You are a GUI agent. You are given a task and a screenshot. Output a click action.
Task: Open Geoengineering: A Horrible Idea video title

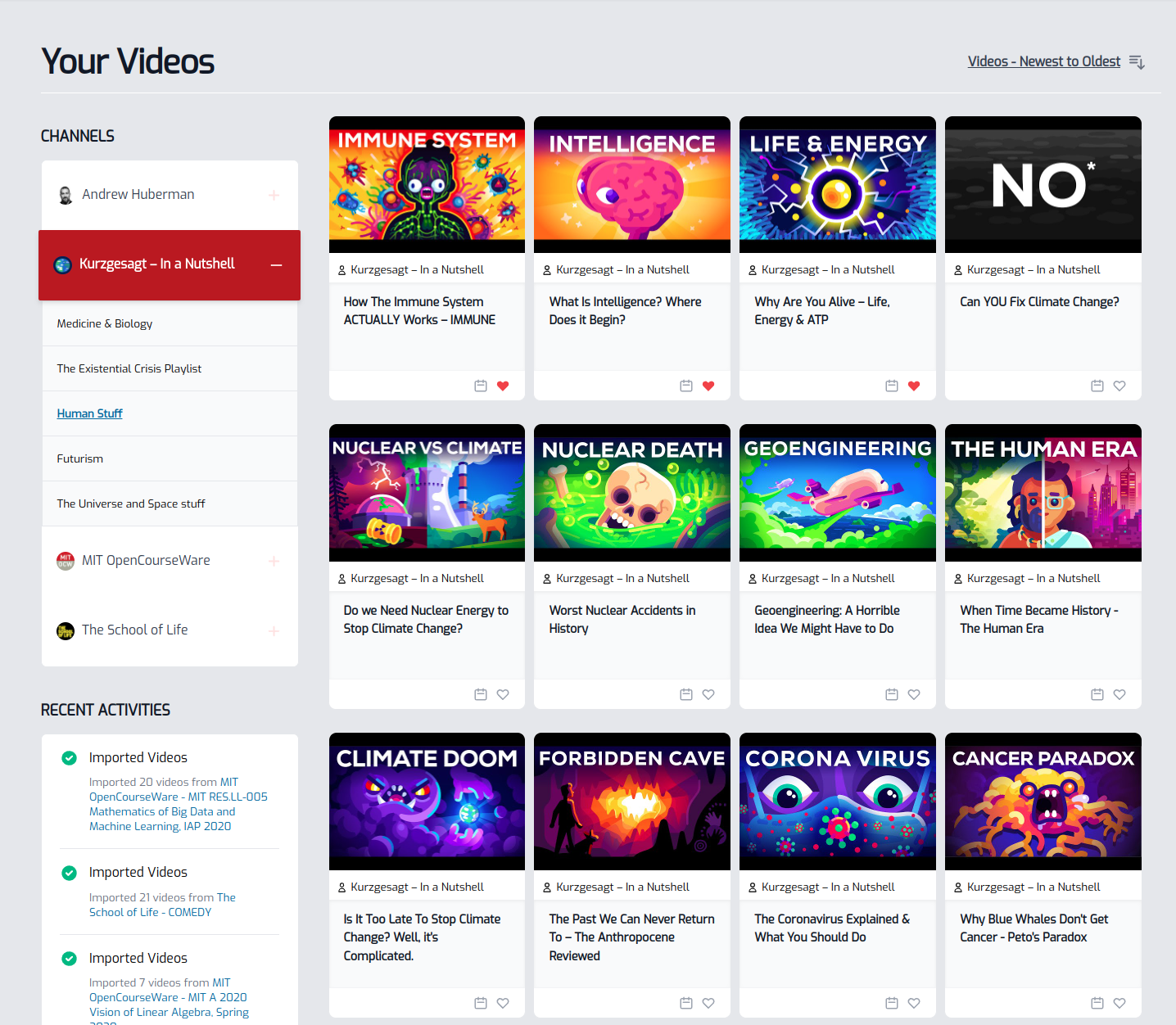(x=827, y=620)
